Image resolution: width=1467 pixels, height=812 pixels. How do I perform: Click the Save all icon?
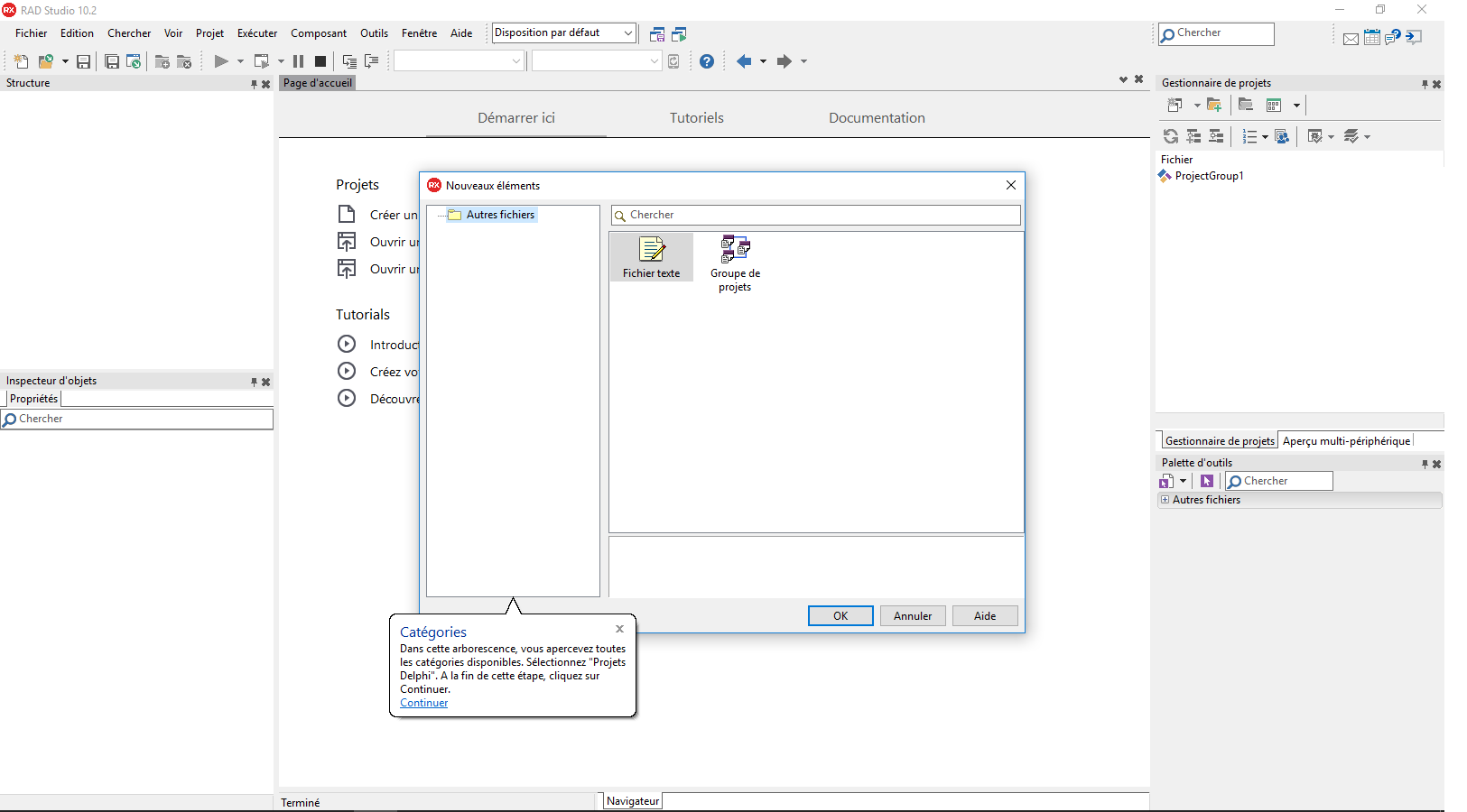click(x=112, y=61)
